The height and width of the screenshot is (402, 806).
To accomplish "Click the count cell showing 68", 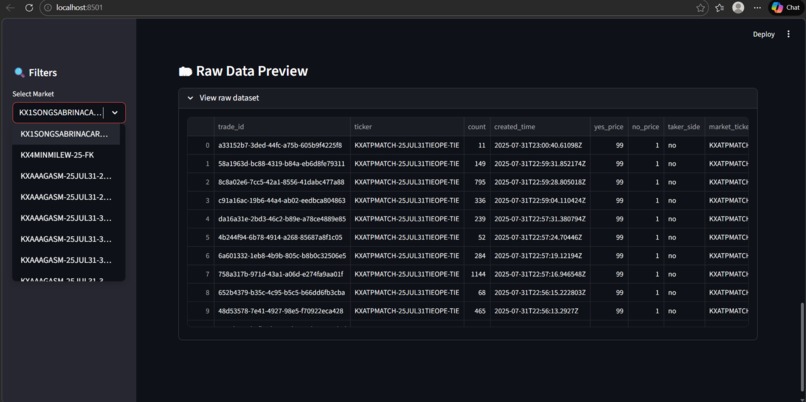I will [x=477, y=293].
